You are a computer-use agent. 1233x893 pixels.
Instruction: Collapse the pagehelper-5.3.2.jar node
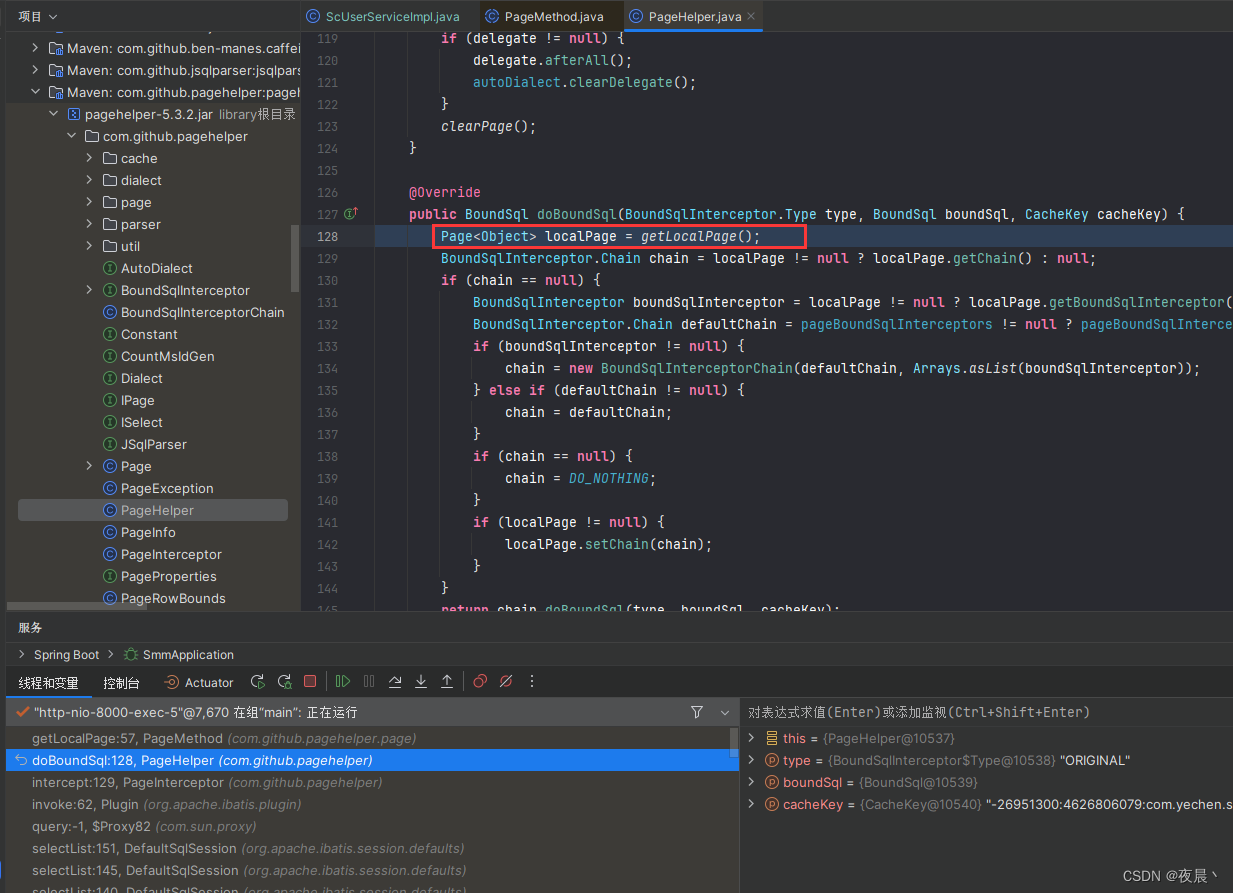(x=53, y=114)
